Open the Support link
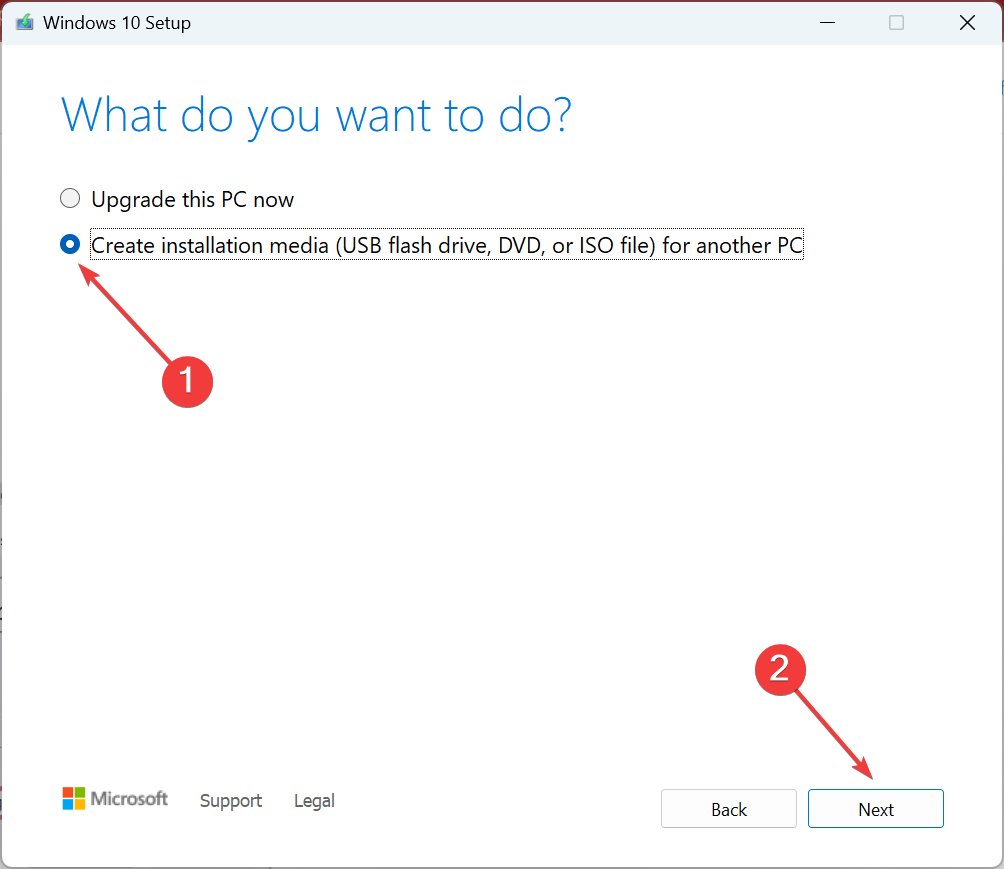Image resolution: width=1004 pixels, height=869 pixels. [x=231, y=800]
